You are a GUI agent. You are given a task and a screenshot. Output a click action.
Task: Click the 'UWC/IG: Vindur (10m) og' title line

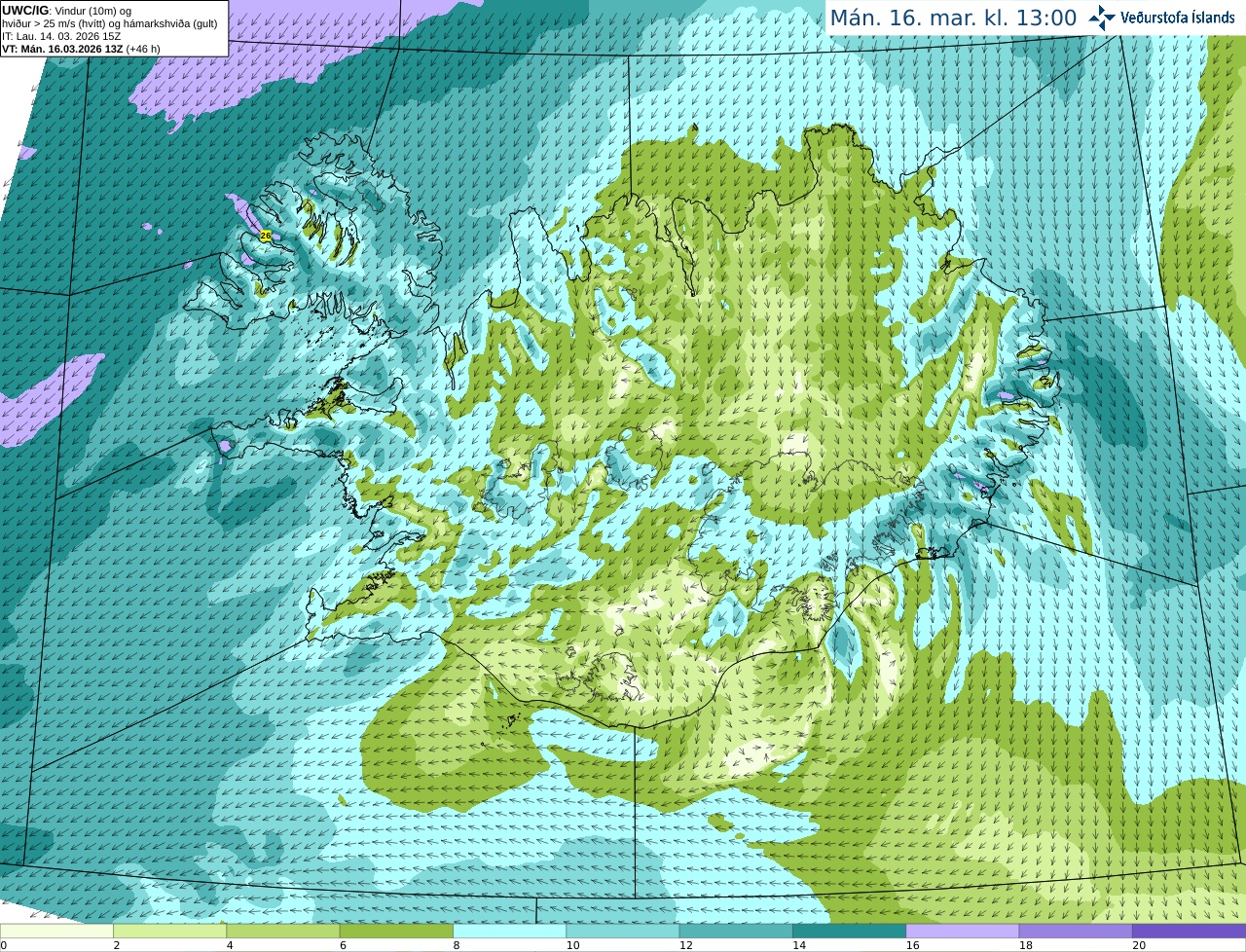pos(67,11)
